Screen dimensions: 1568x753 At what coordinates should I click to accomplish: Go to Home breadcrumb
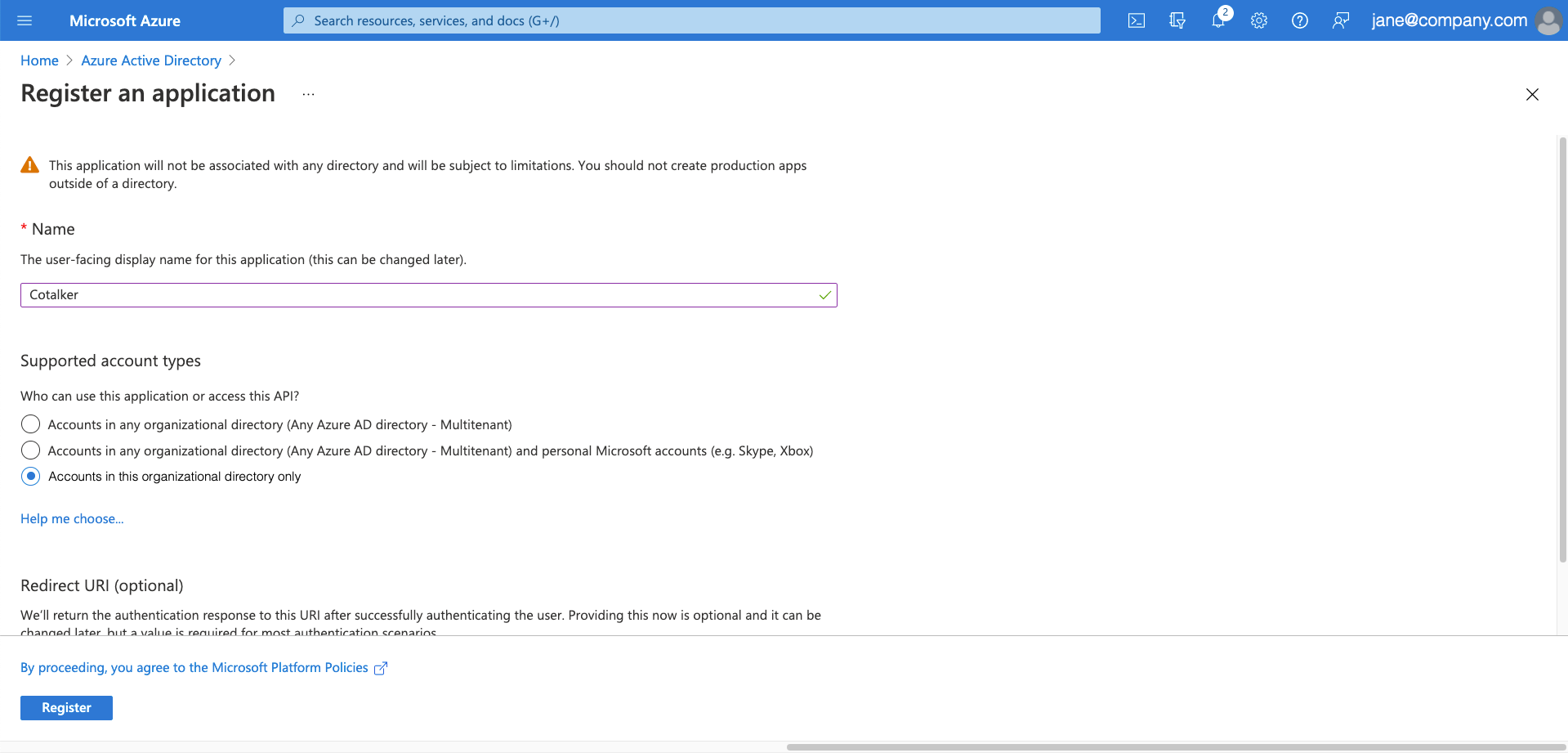click(x=39, y=61)
